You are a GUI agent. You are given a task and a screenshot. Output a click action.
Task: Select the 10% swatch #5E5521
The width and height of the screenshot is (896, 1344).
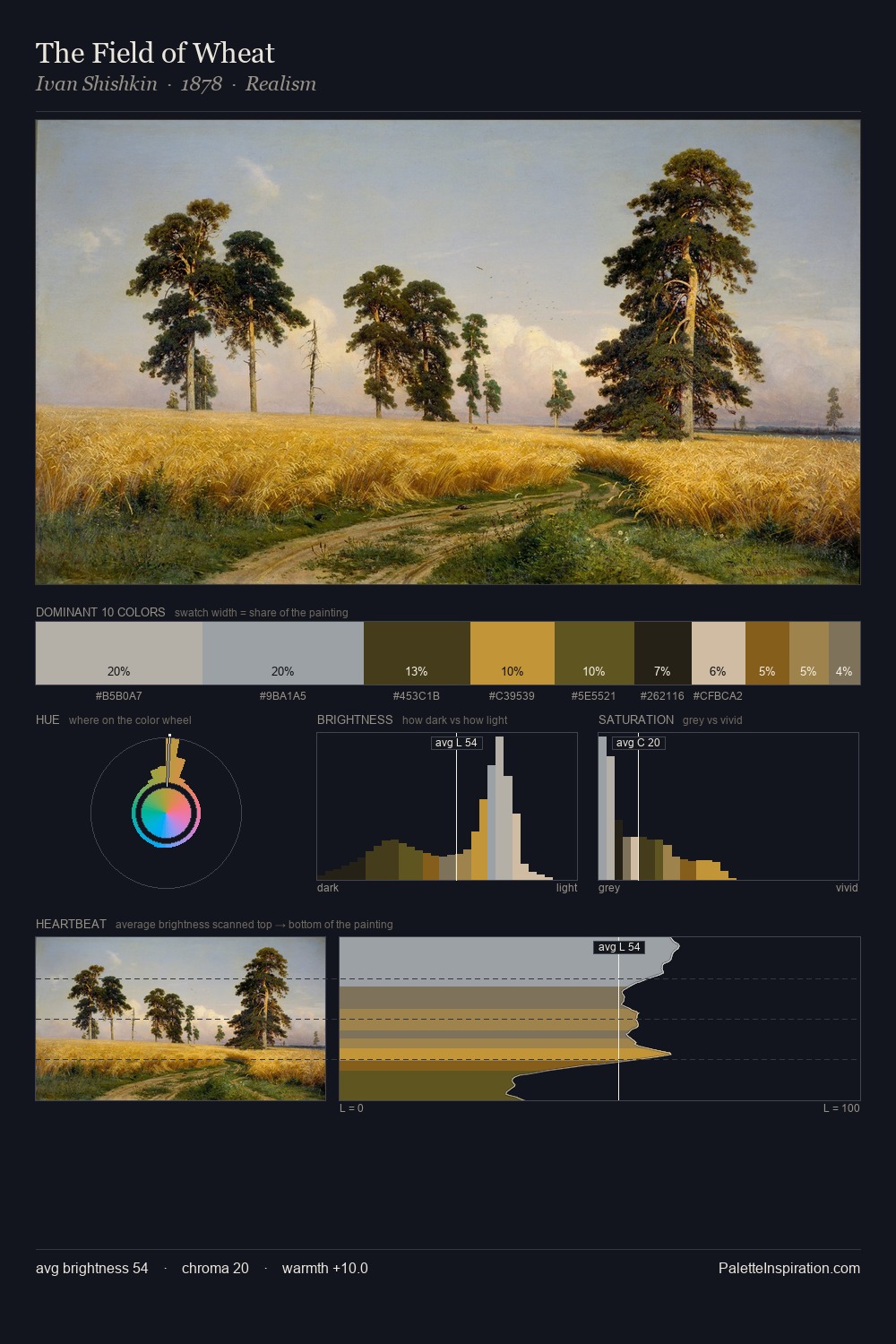594,653
